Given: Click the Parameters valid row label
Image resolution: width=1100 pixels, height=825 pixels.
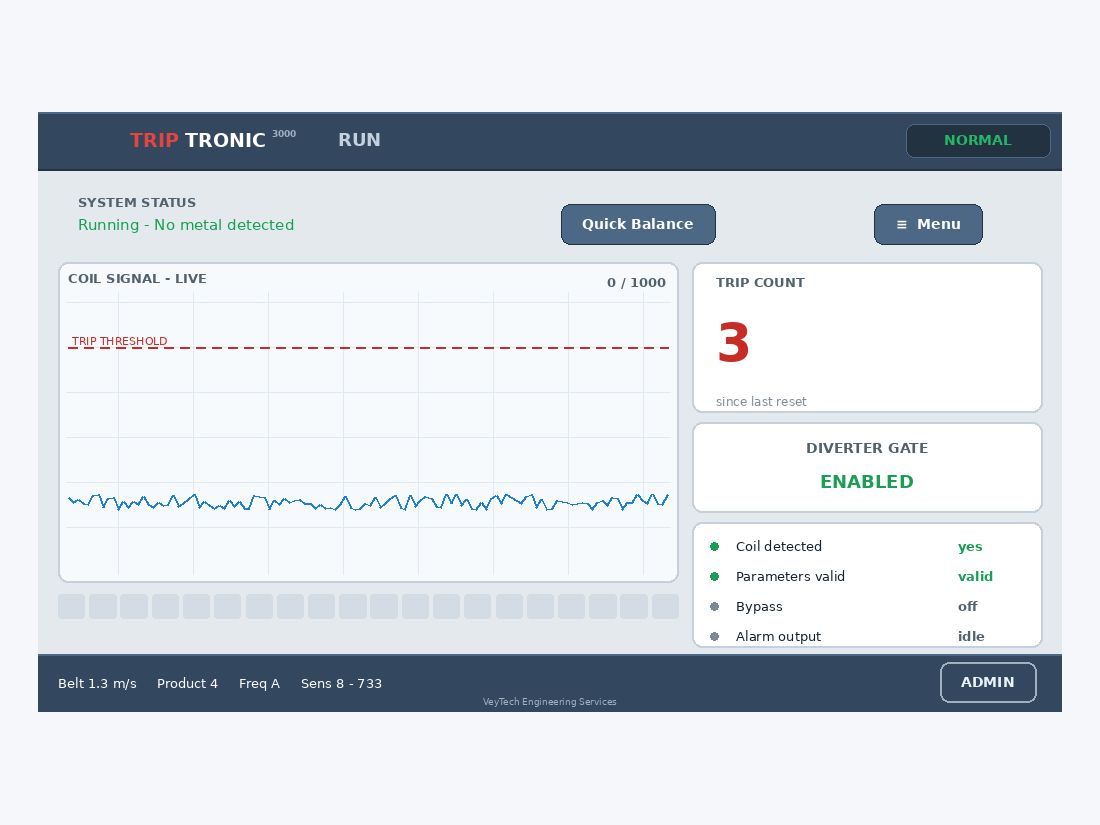Looking at the screenshot, I should coord(790,577).
